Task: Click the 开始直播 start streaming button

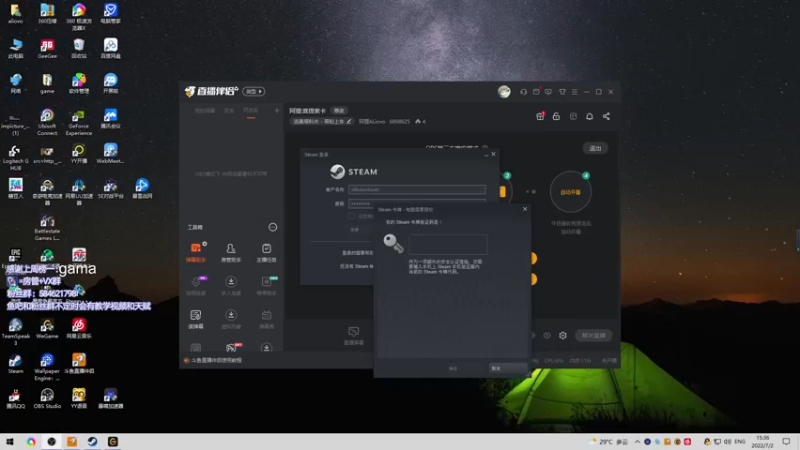Action: tap(593, 335)
